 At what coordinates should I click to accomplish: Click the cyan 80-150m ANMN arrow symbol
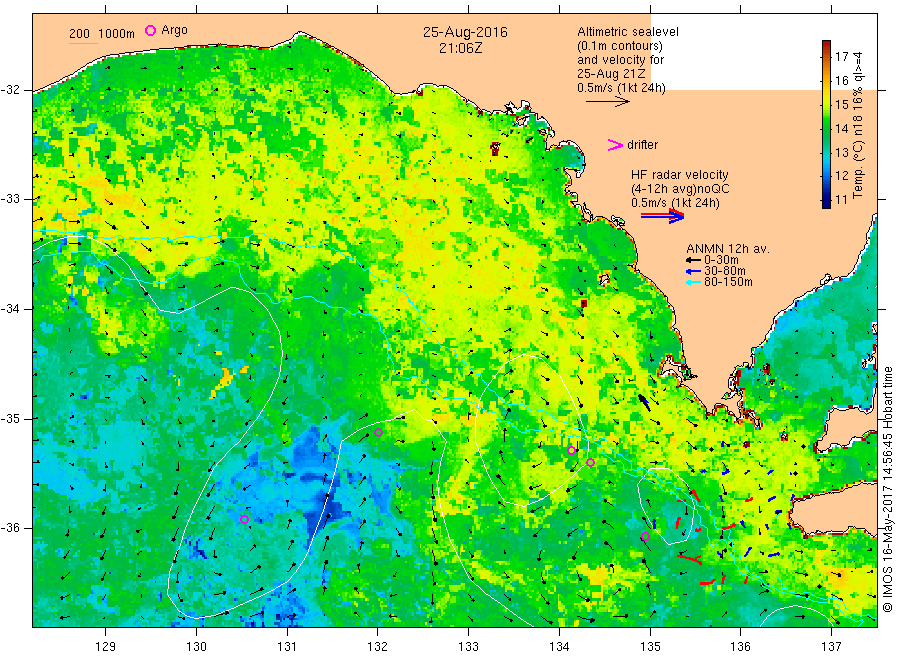pyautogui.click(x=693, y=282)
